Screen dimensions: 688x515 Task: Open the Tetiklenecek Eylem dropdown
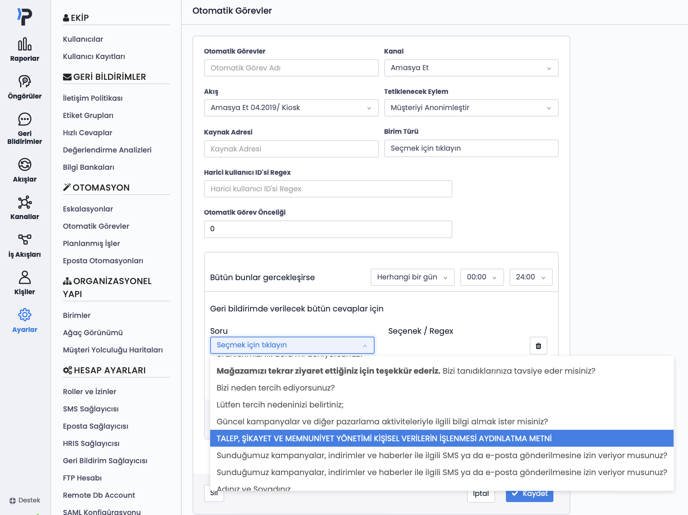coord(471,108)
